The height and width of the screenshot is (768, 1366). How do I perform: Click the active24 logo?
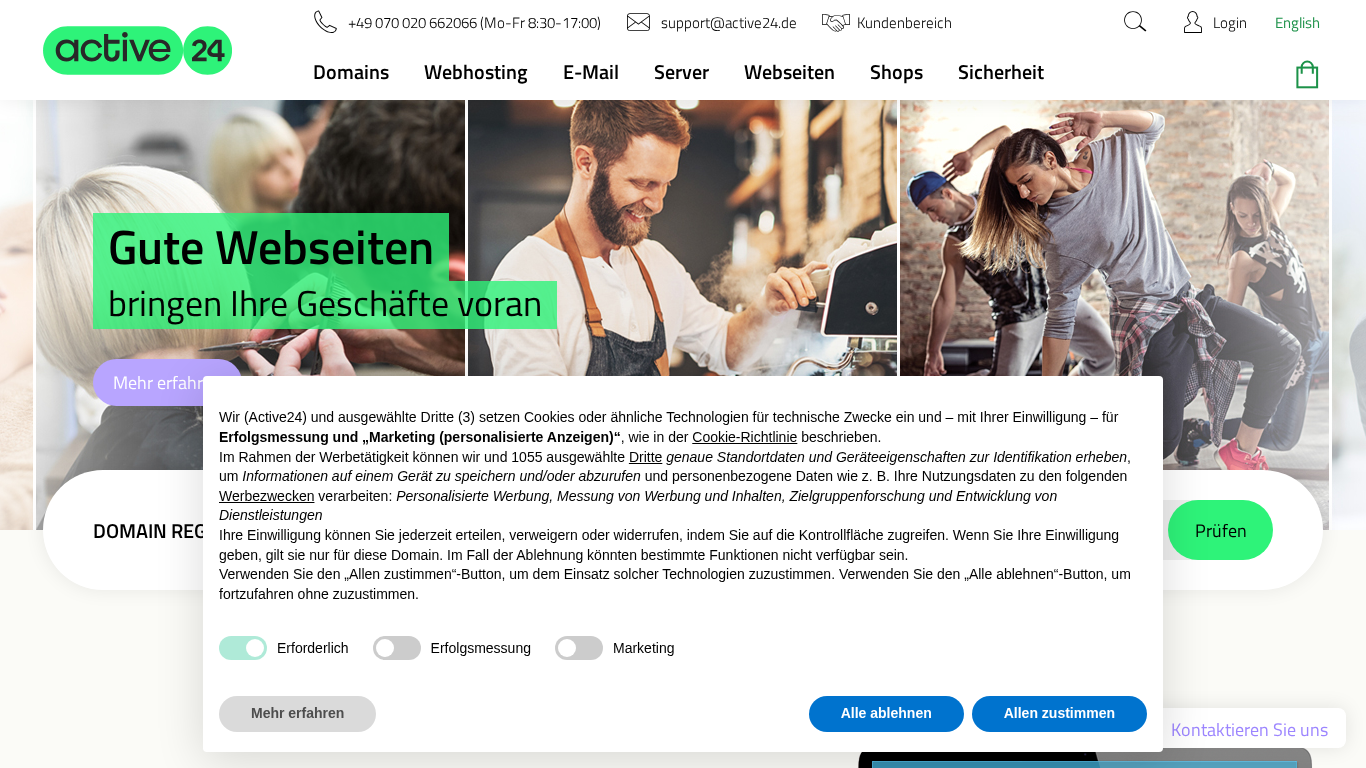click(138, 50)
